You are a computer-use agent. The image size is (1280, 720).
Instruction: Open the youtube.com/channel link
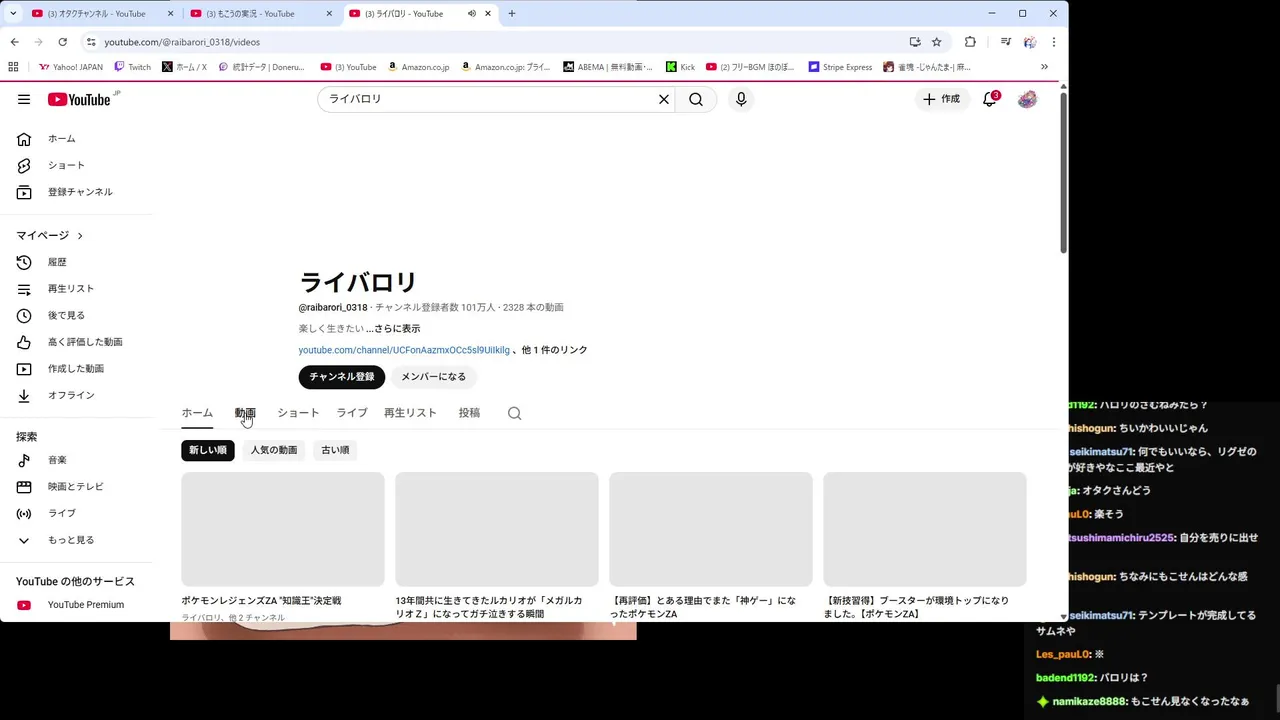click(404, 351)
